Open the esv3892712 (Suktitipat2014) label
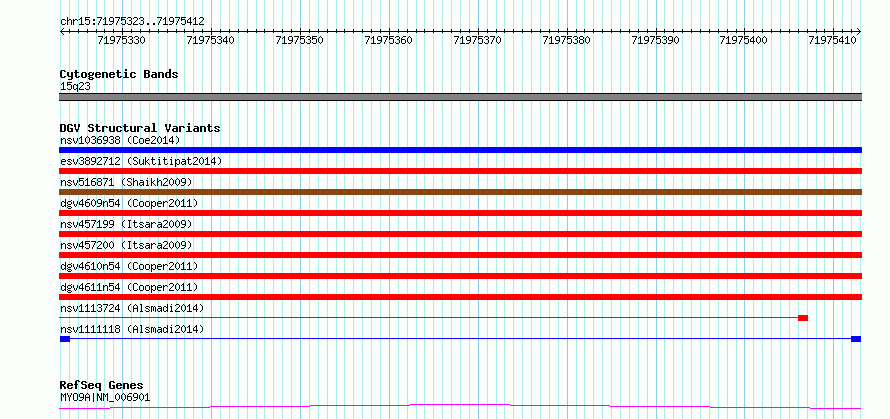The image size is (890, 419). pos(141,161)
